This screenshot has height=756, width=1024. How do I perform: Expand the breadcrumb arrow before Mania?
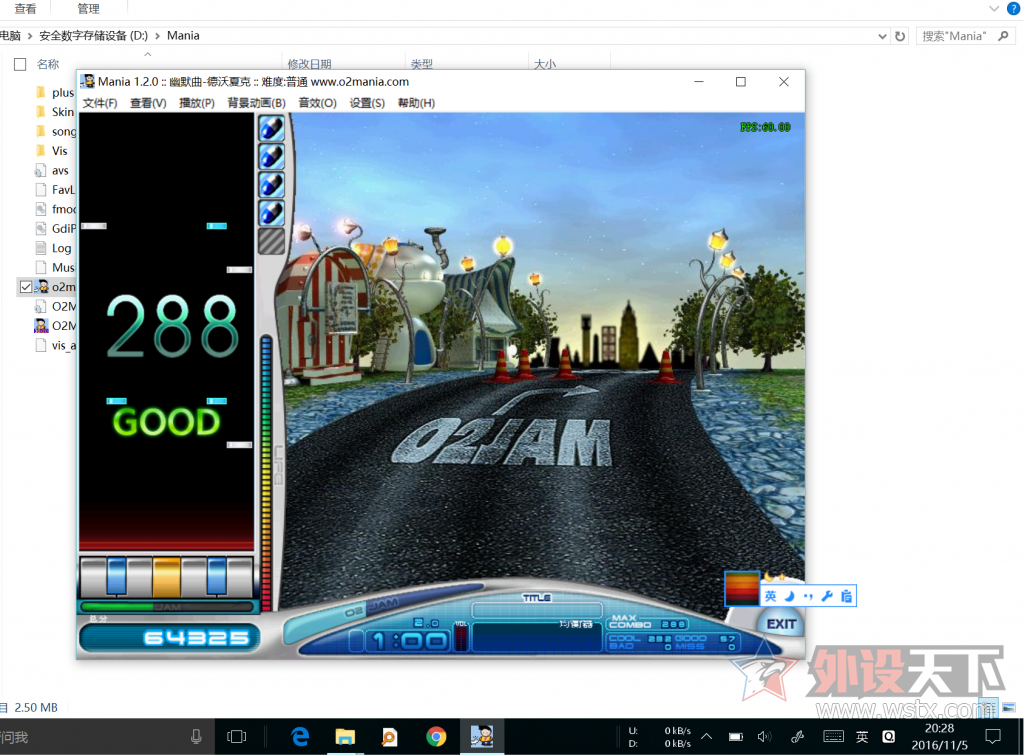click(157, 36)
